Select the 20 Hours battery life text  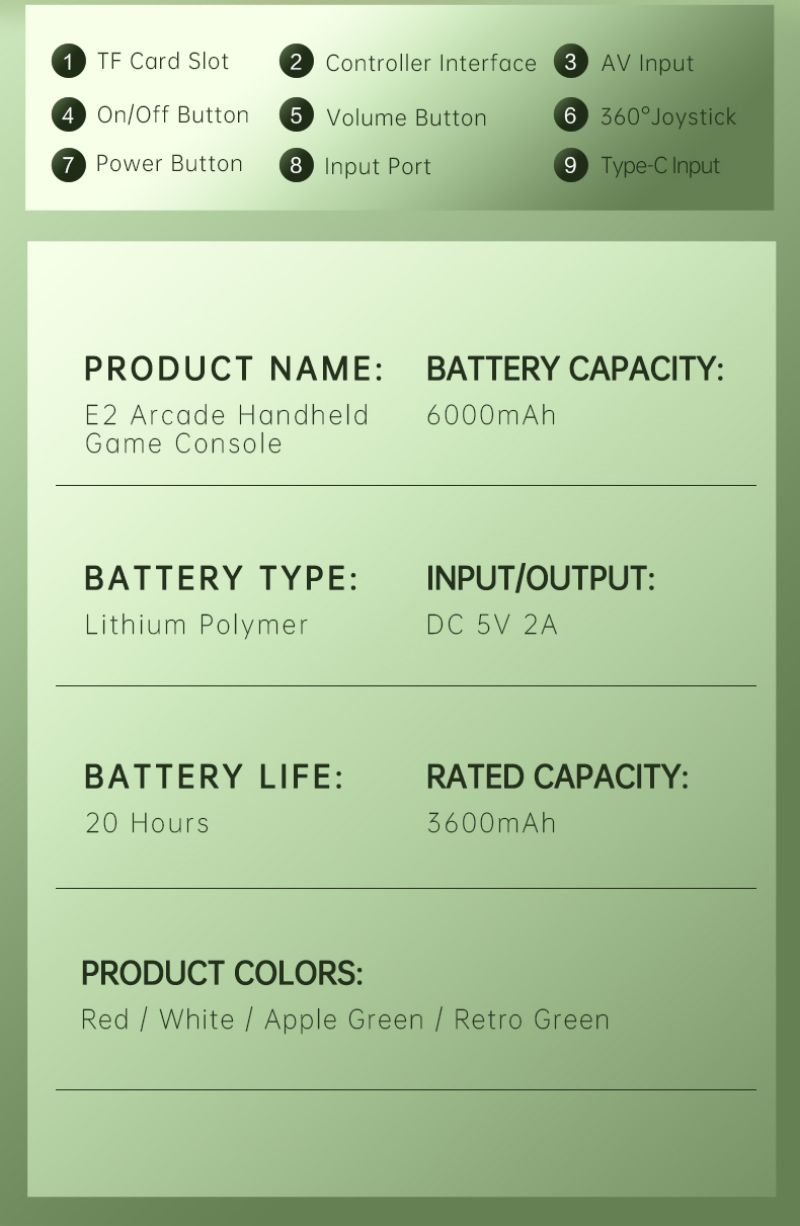pos(148,823)
